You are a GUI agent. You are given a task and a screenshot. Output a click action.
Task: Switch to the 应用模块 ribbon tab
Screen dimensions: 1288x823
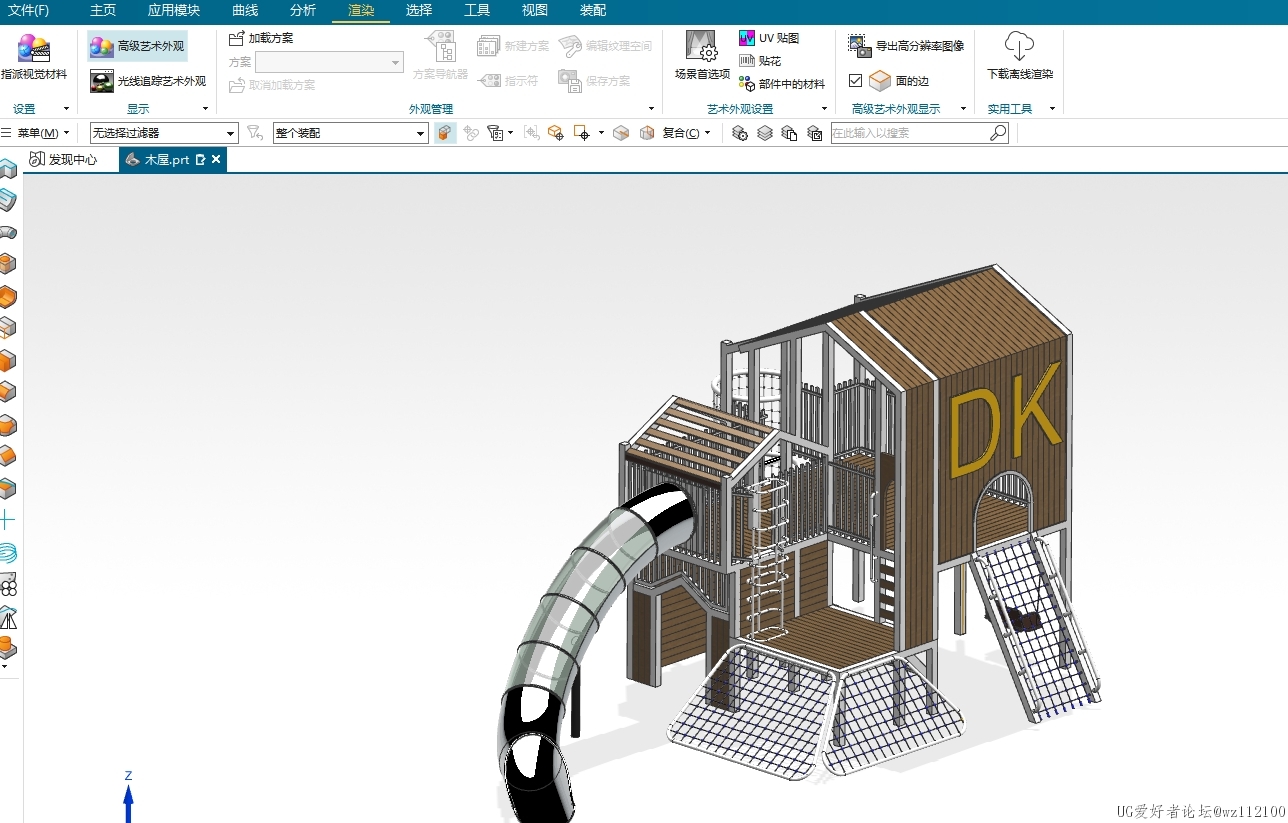pyautogui.click(x=174, y=10)
